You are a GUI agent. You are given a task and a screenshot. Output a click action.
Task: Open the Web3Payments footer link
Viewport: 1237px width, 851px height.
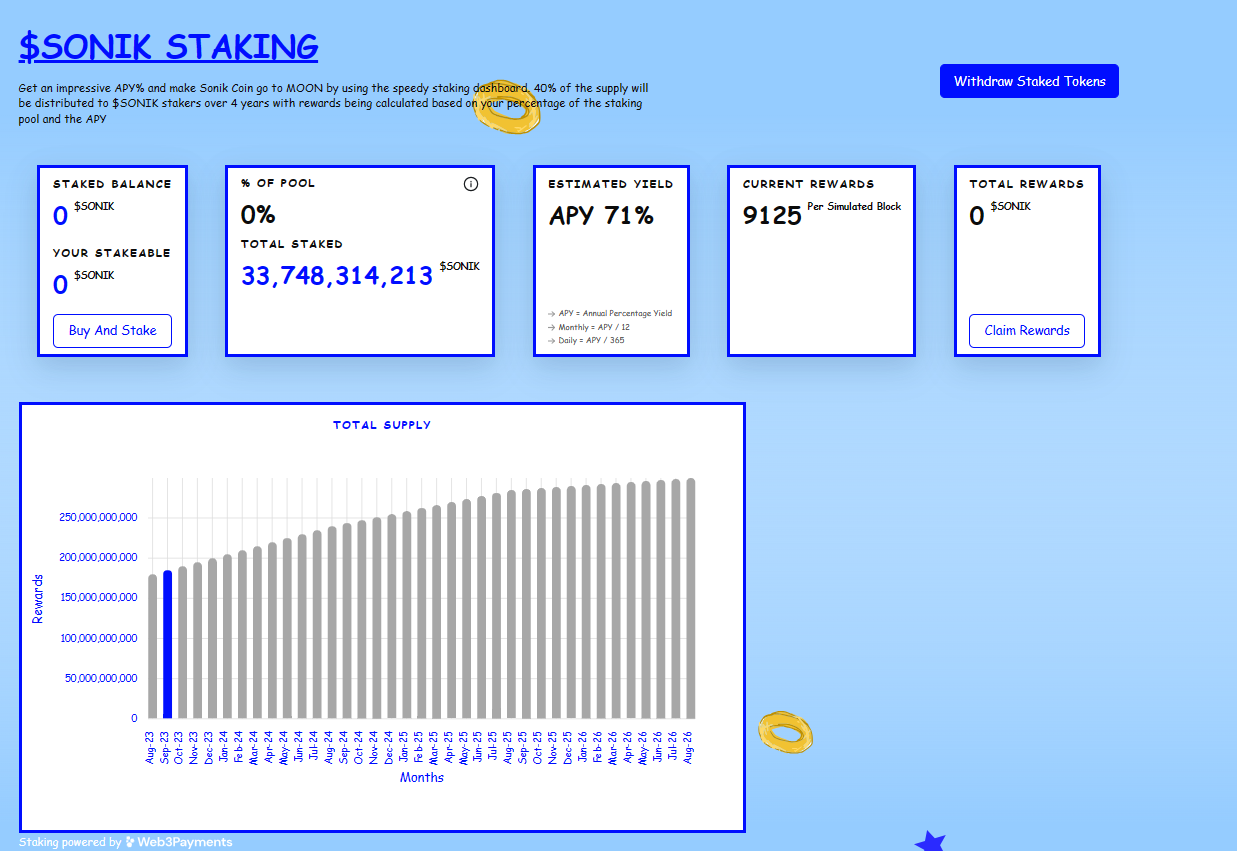point(179,842)
